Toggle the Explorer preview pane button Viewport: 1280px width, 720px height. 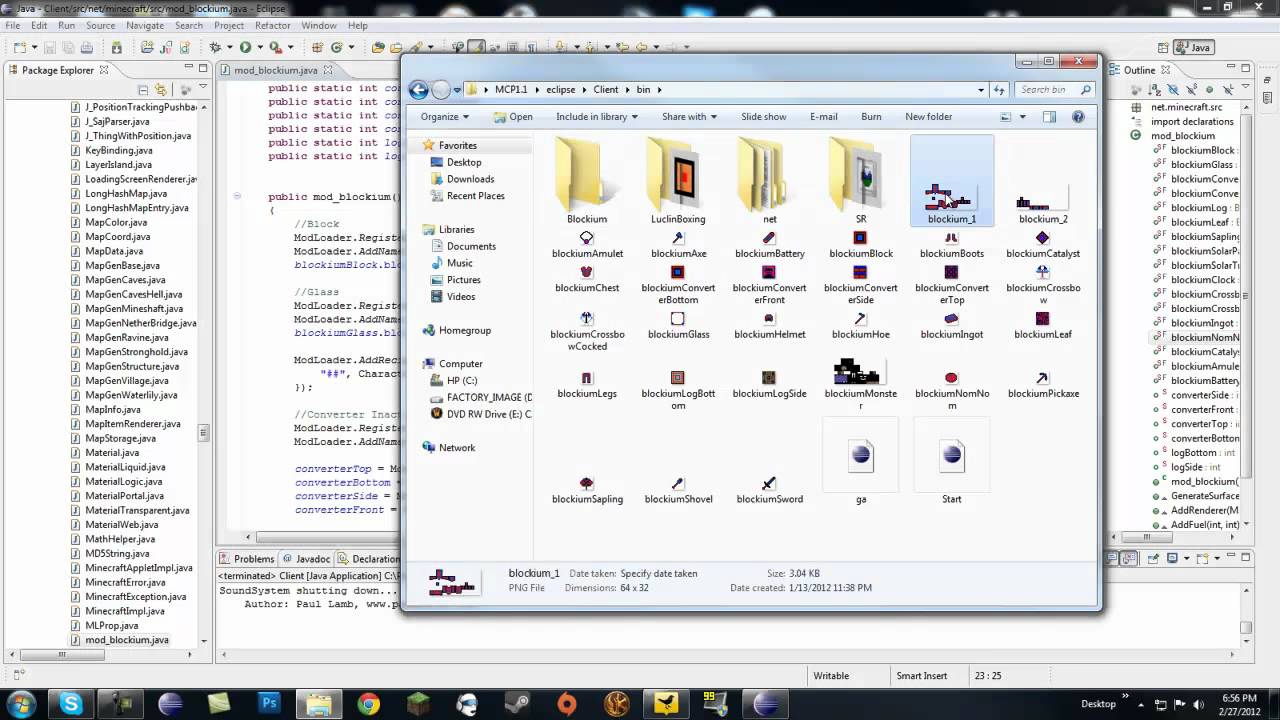(1049, 117)
